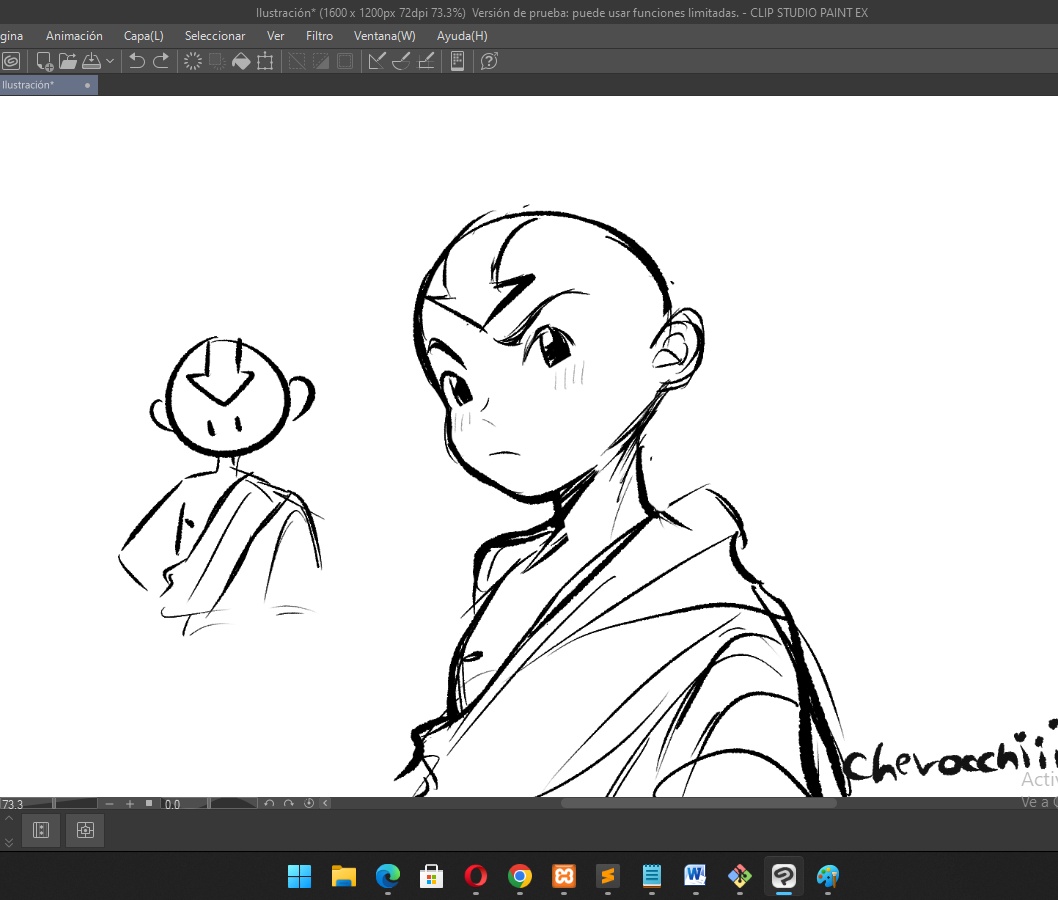Click Invert selected area icon
The image size is (1058, 900).
[321, 61]
